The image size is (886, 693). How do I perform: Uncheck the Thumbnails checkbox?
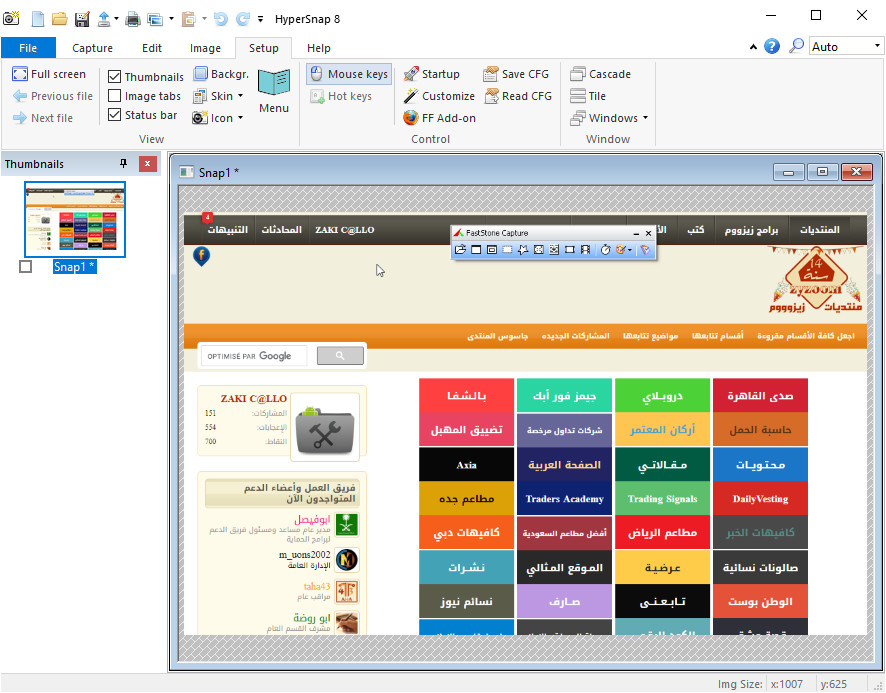(114, 76)
